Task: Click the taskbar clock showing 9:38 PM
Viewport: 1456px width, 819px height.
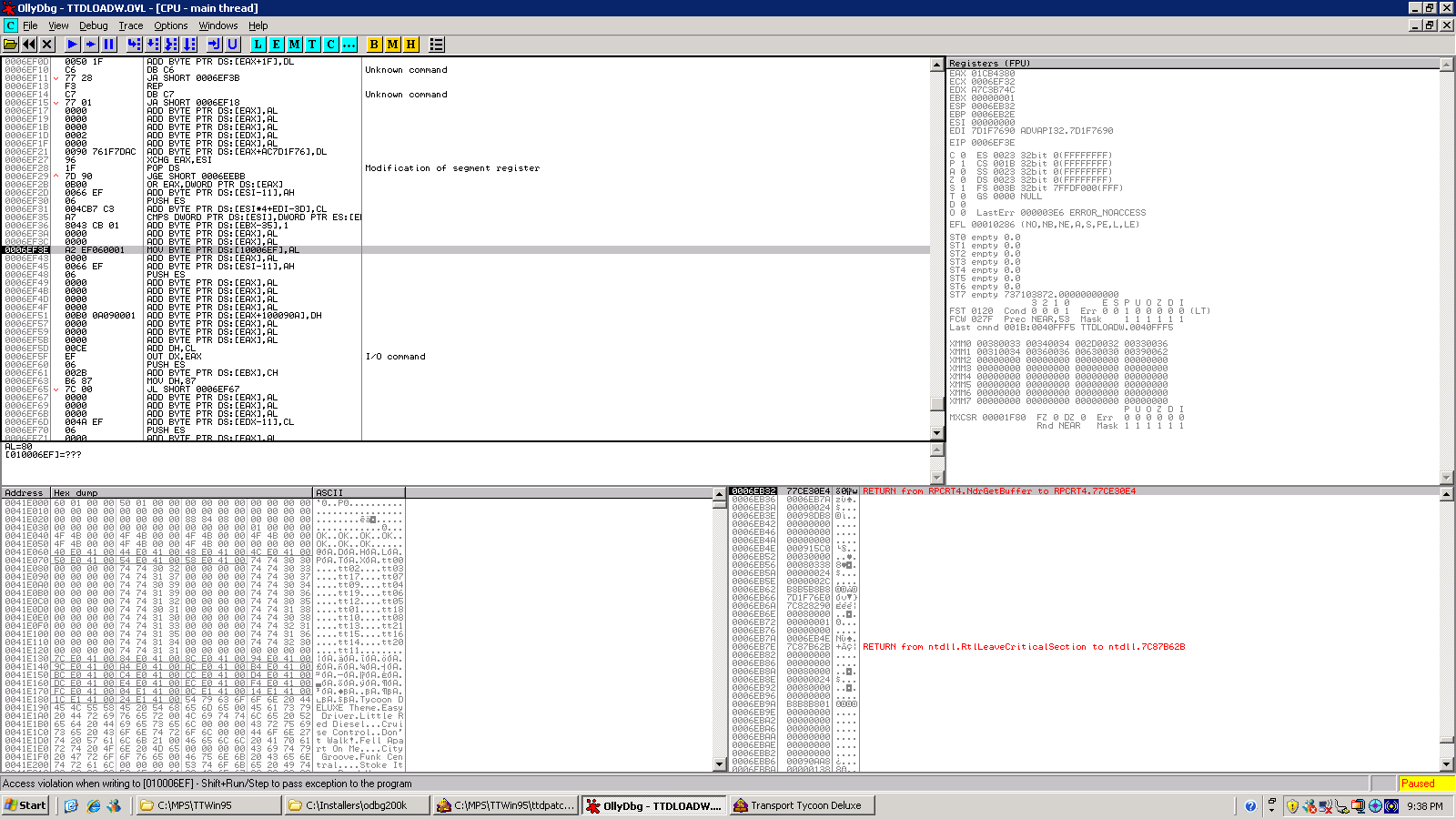Action: point(1424,805)
